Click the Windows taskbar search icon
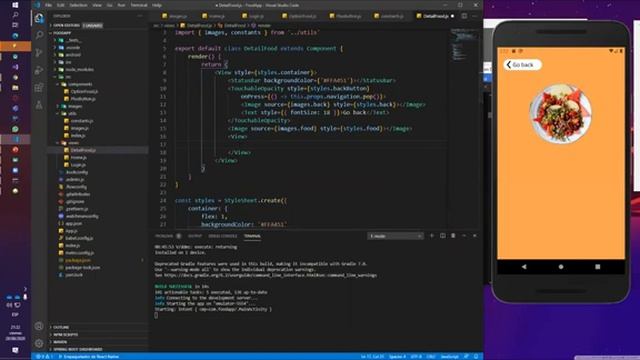 click(x=15, y=15)
